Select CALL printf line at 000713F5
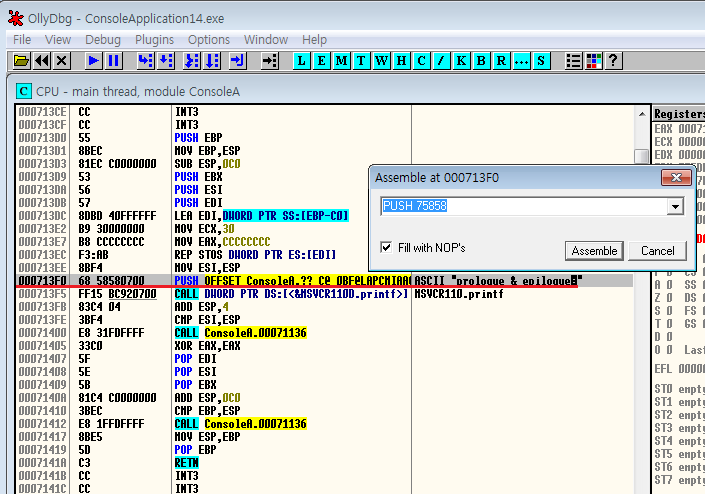The height and width of the screenshot is (494, 705). click(x=324, y=294)
